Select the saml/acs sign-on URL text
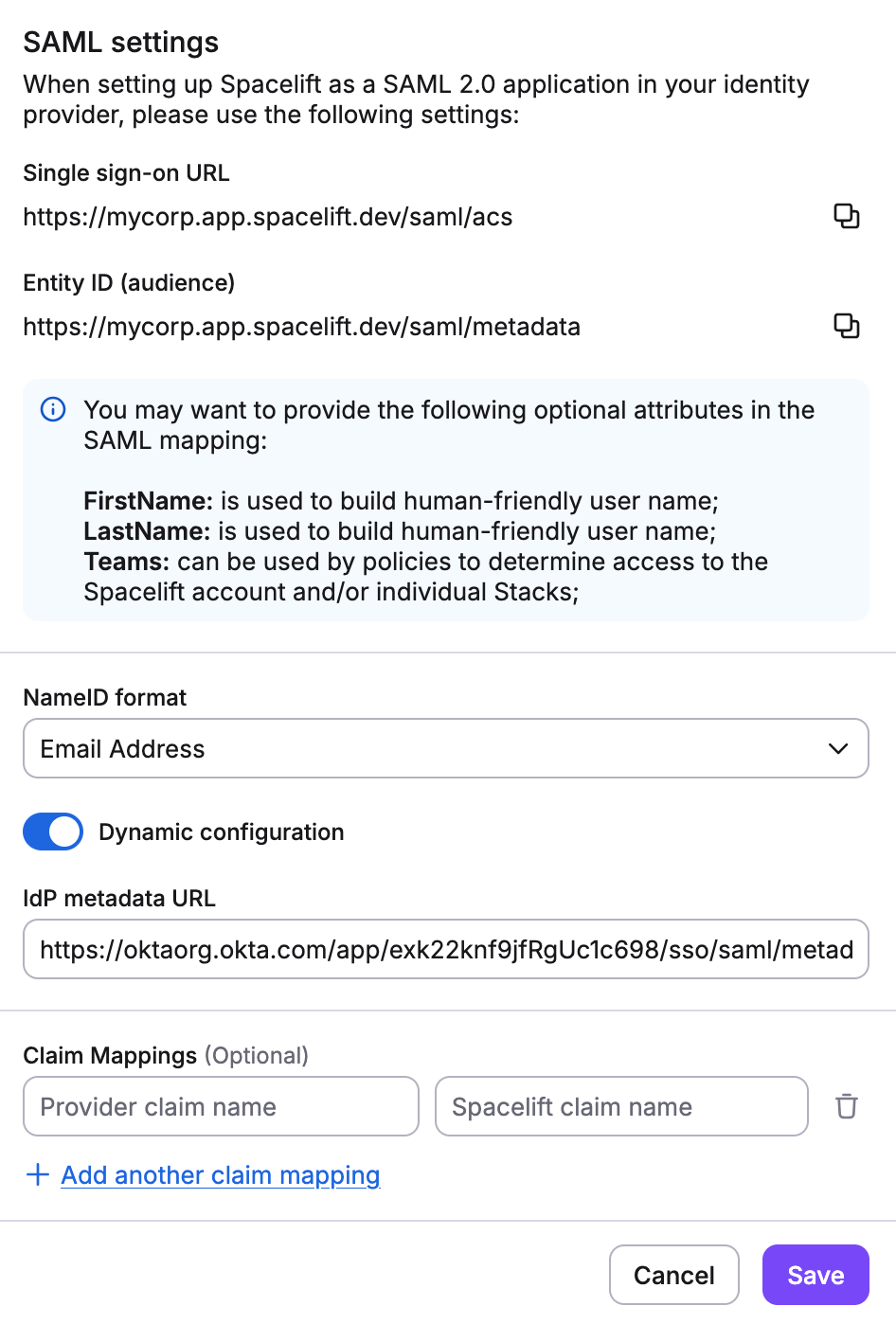The width and height of the screenshot is (896, 1324). 268,218
